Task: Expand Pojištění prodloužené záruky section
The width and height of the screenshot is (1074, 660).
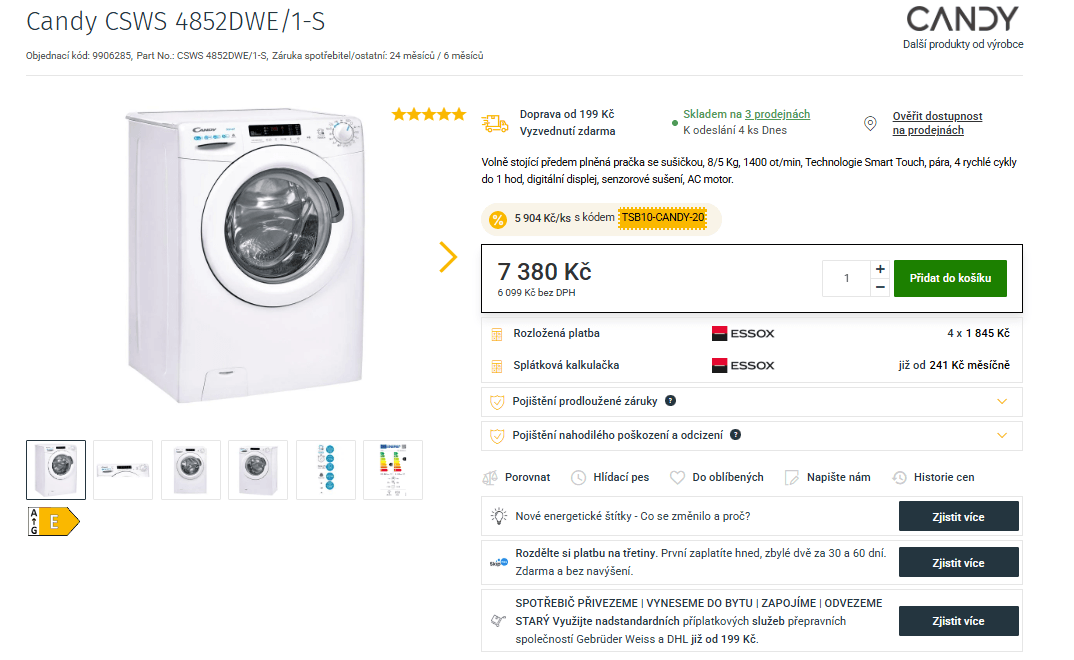Action: tap(1002, 401)
